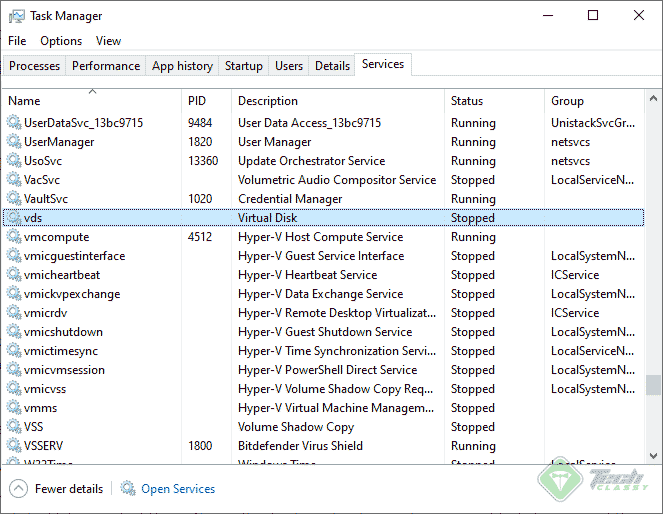Open Services link at bottom
663x514 pixels.
coord(178,489)
